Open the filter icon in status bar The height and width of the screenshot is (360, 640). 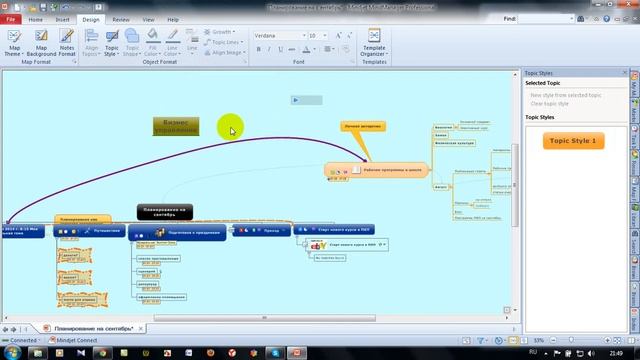(x=481, y=340)
